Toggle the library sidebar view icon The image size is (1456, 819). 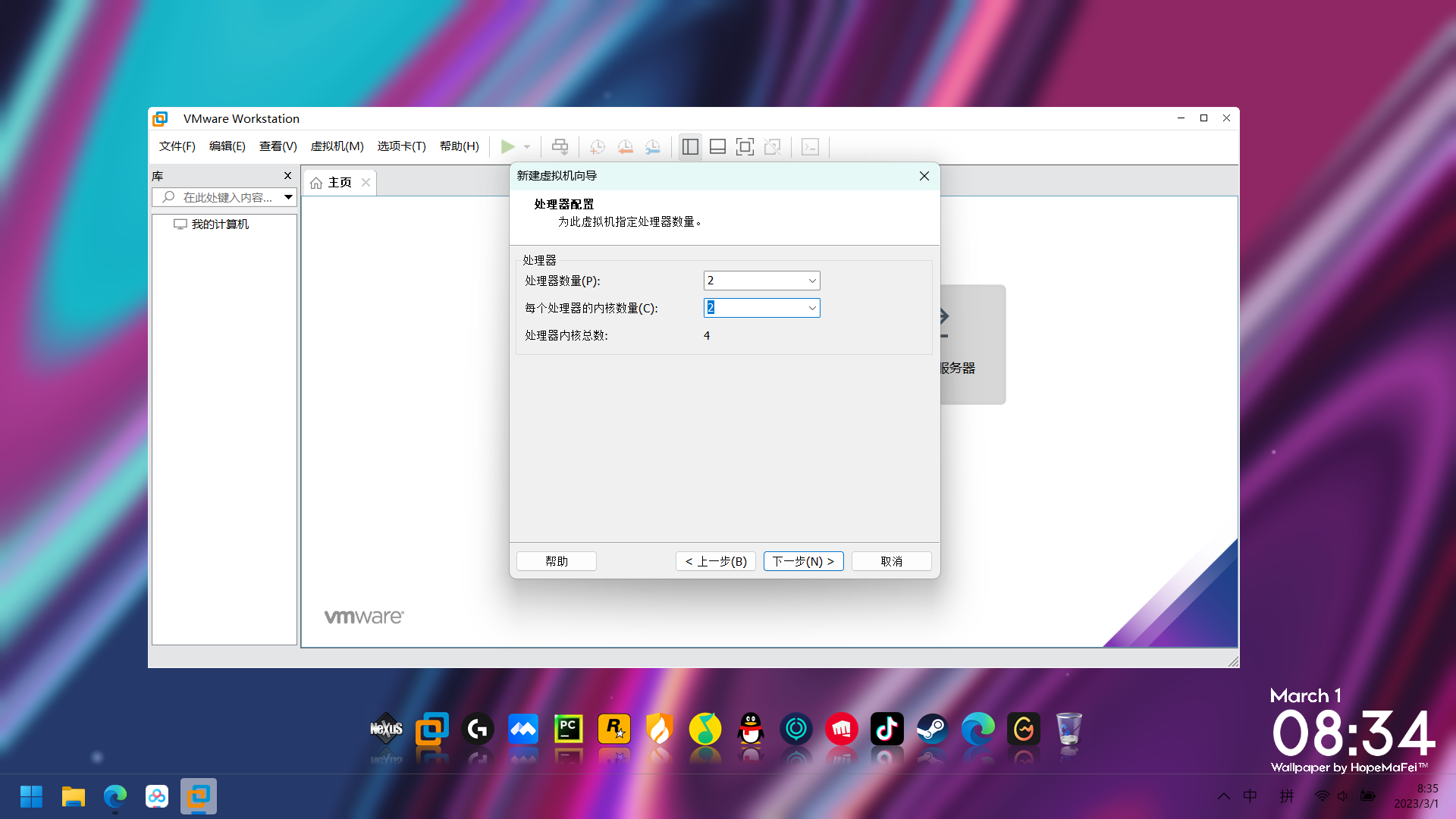pyautogui.click(x=690, y=146)
